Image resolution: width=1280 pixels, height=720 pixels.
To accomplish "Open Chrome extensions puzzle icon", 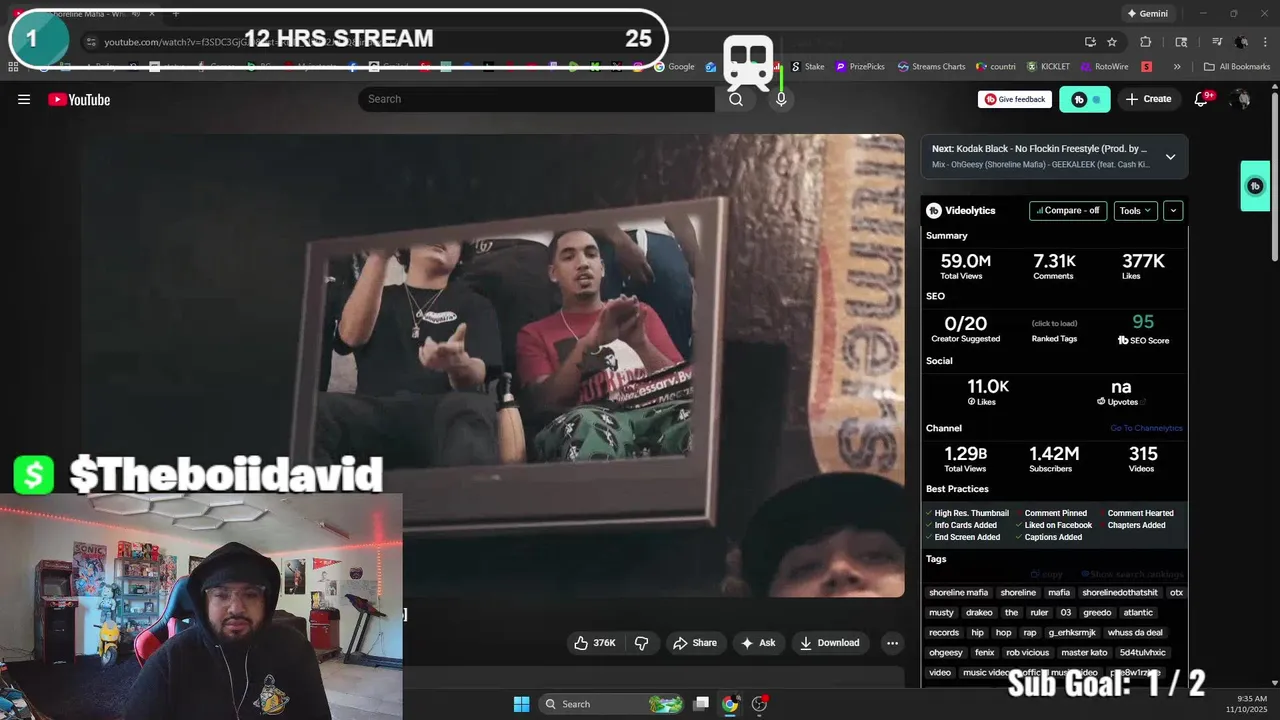I will (1146, 42).
